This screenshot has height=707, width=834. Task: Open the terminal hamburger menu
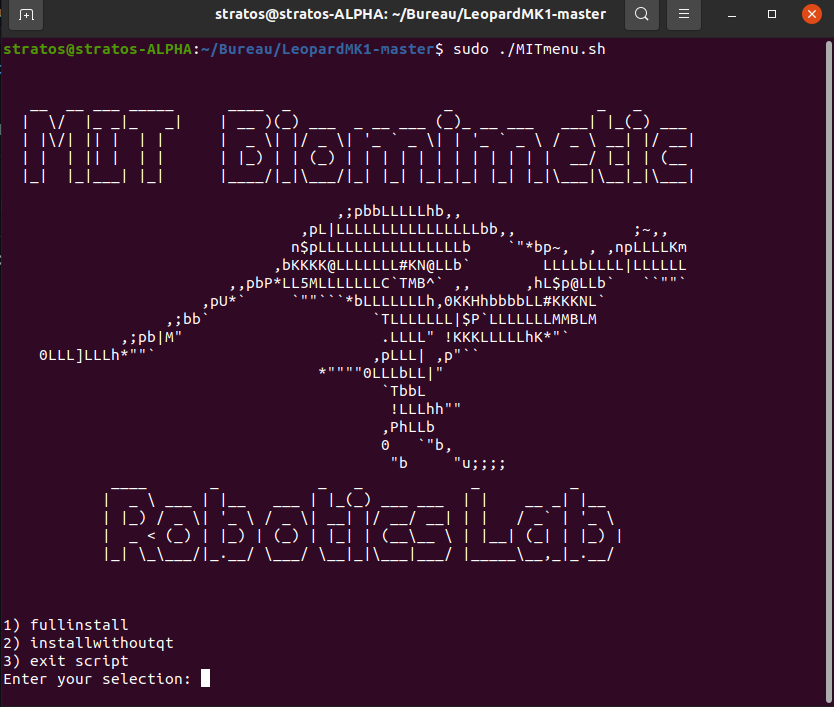coord(684,14)
